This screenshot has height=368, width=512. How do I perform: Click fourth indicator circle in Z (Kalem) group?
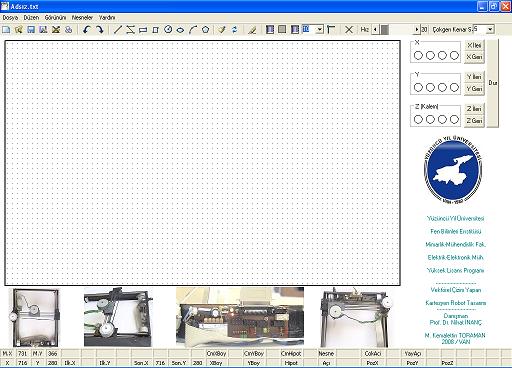click(x=454, y=120)
